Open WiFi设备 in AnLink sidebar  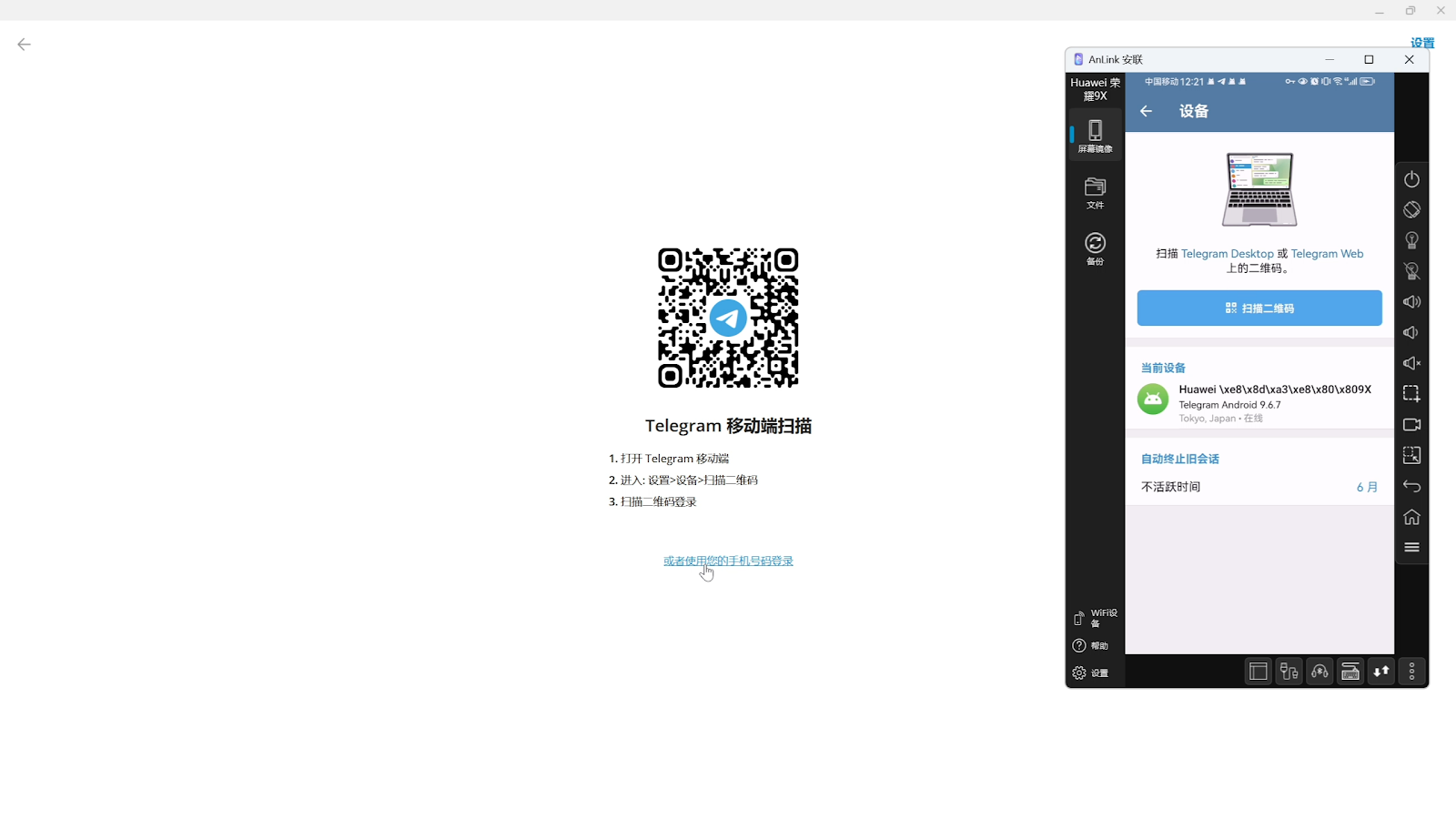point(1095,618)
